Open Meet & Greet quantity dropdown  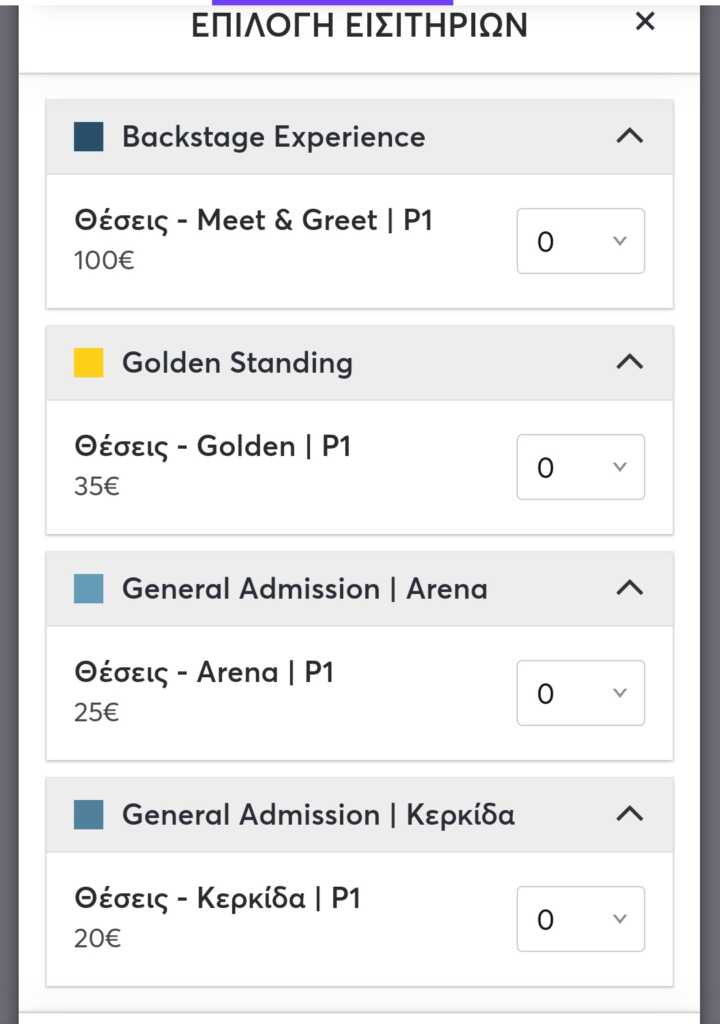(580, 241)
